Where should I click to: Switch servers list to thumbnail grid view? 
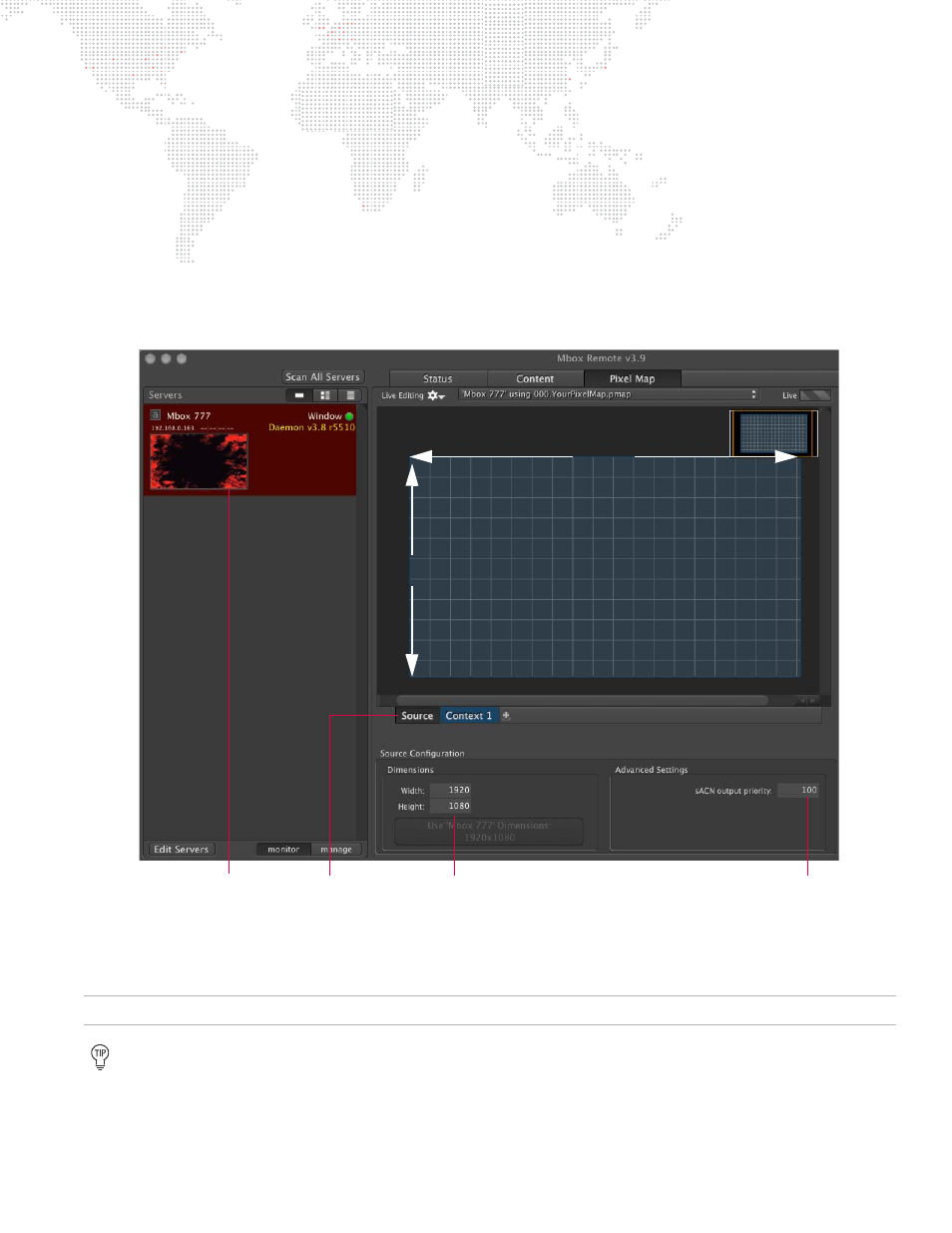(324, 395)
